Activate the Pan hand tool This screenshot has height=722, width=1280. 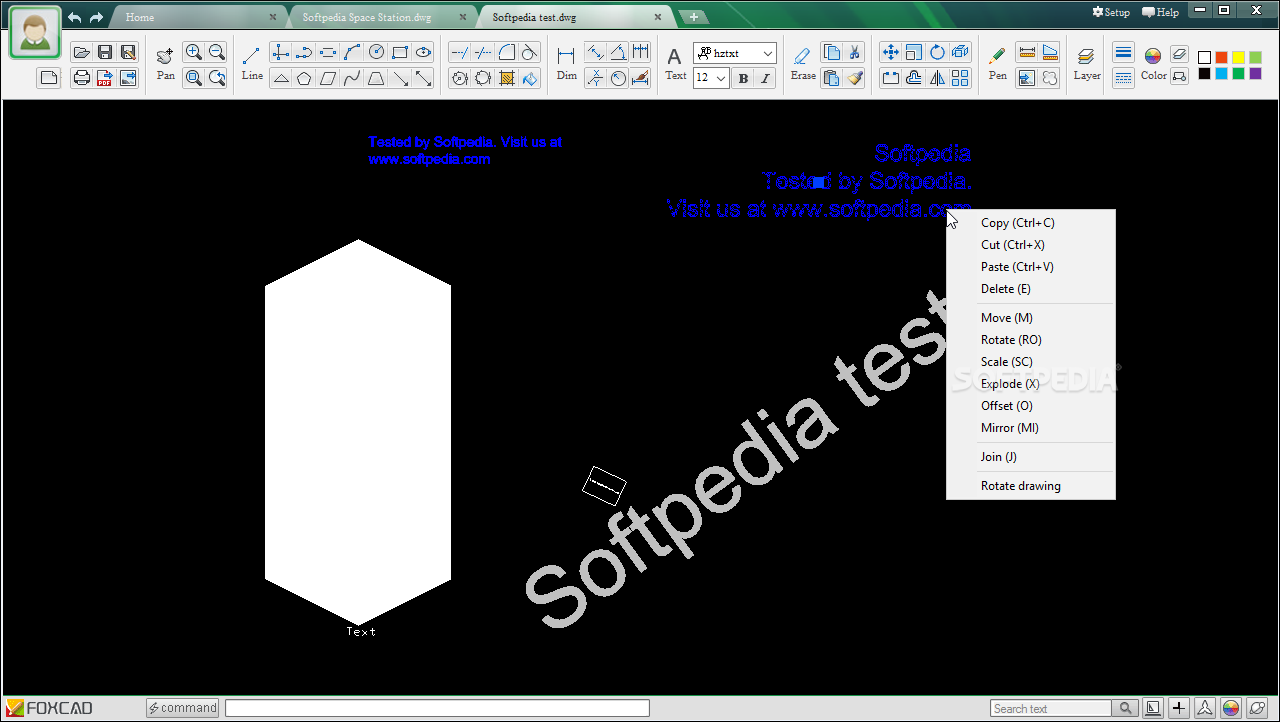tap(166, 63)
